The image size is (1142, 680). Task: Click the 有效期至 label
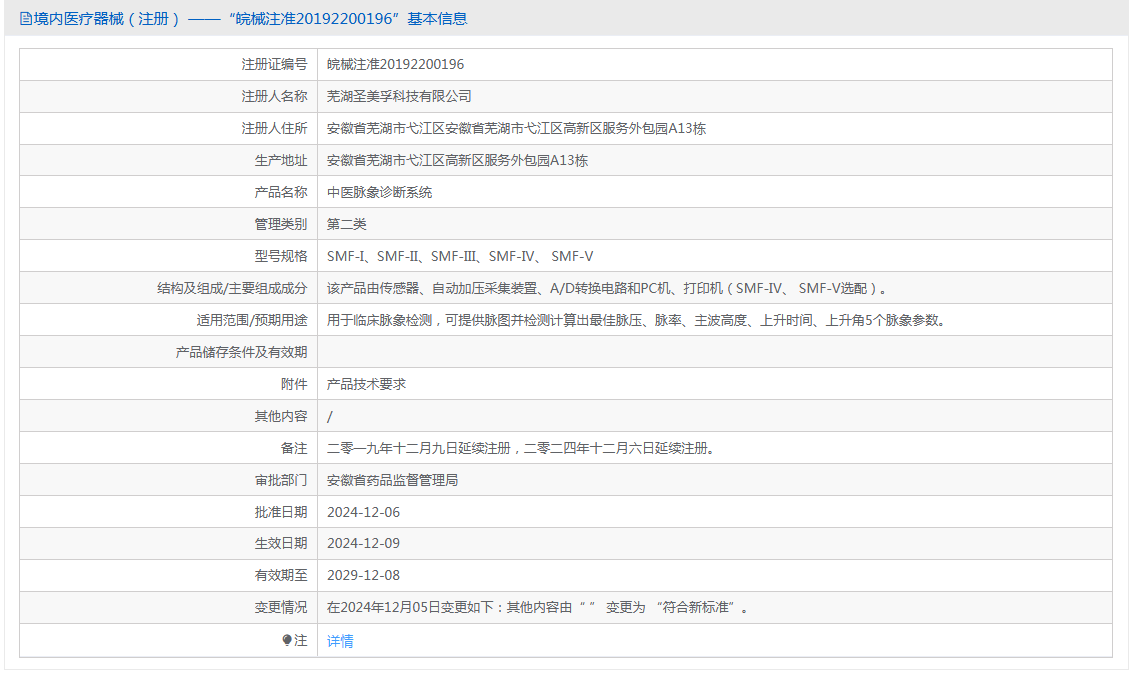281,575
